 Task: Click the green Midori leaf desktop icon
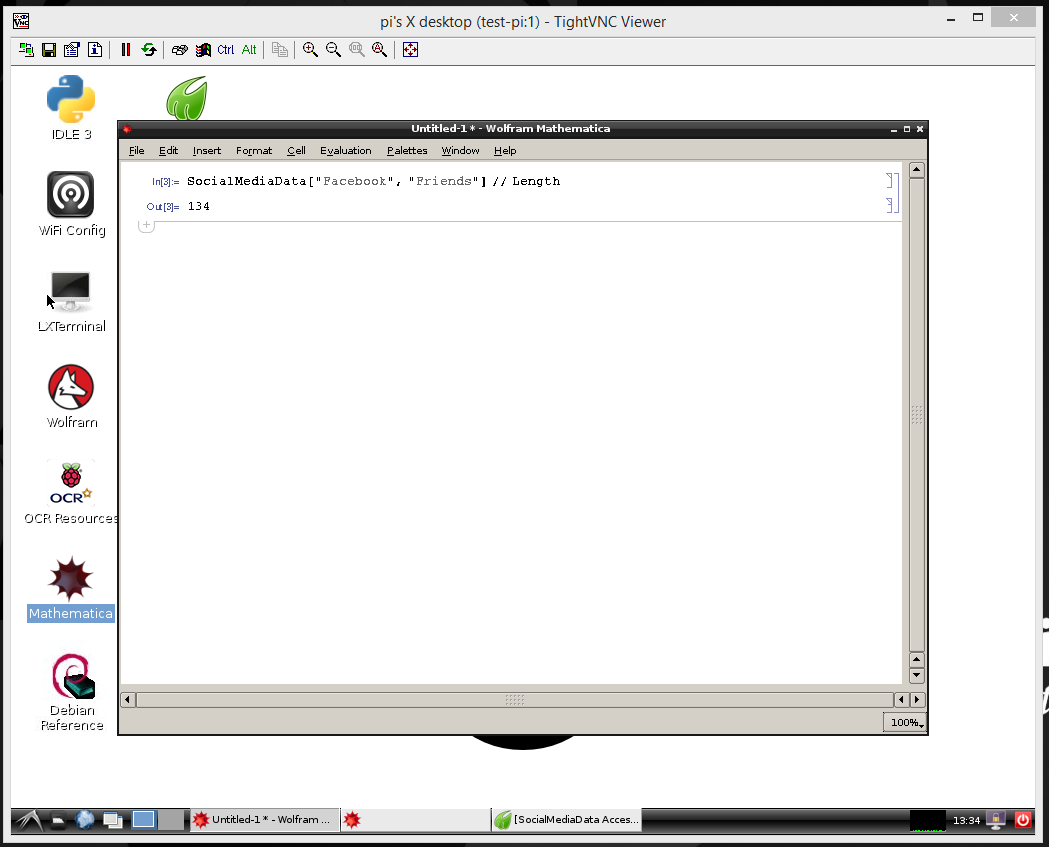coord(187,98)
